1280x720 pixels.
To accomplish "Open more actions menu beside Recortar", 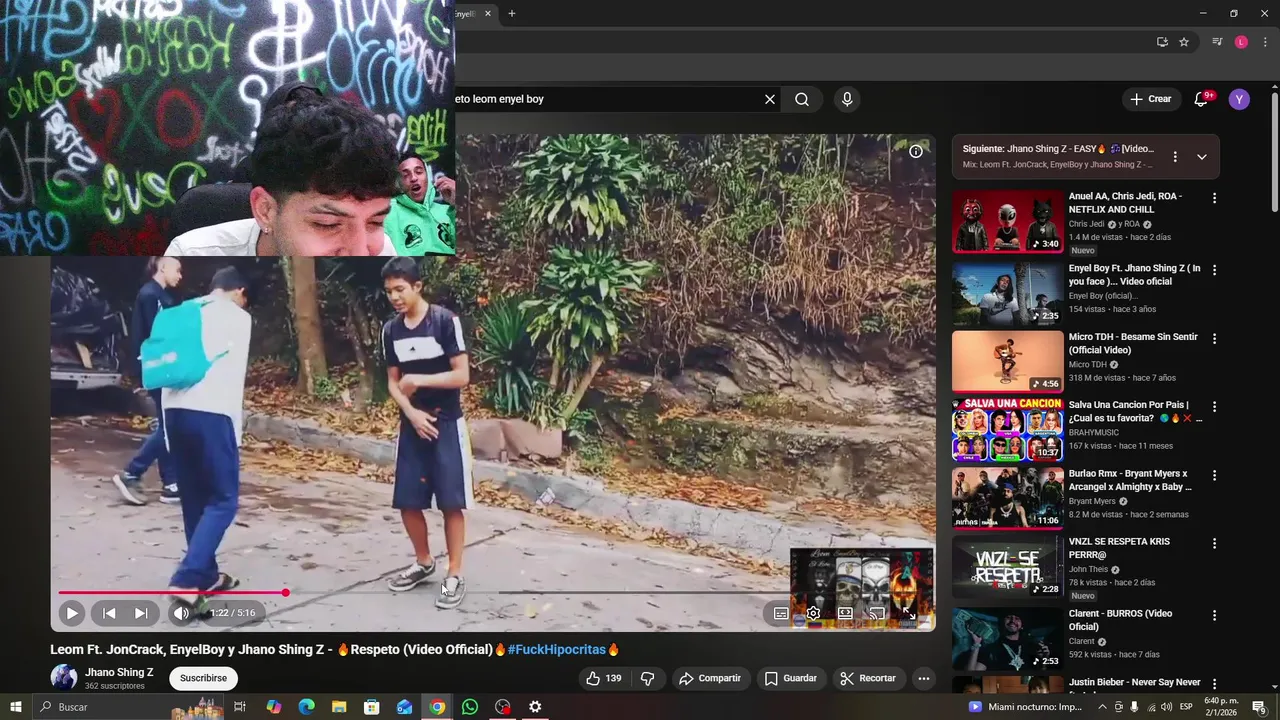I will coord(924,678).
